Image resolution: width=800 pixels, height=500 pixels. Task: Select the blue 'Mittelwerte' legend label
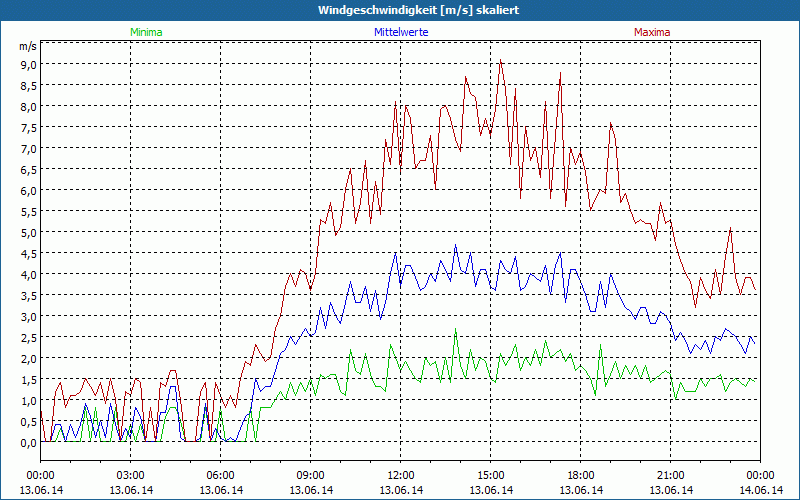401,32
